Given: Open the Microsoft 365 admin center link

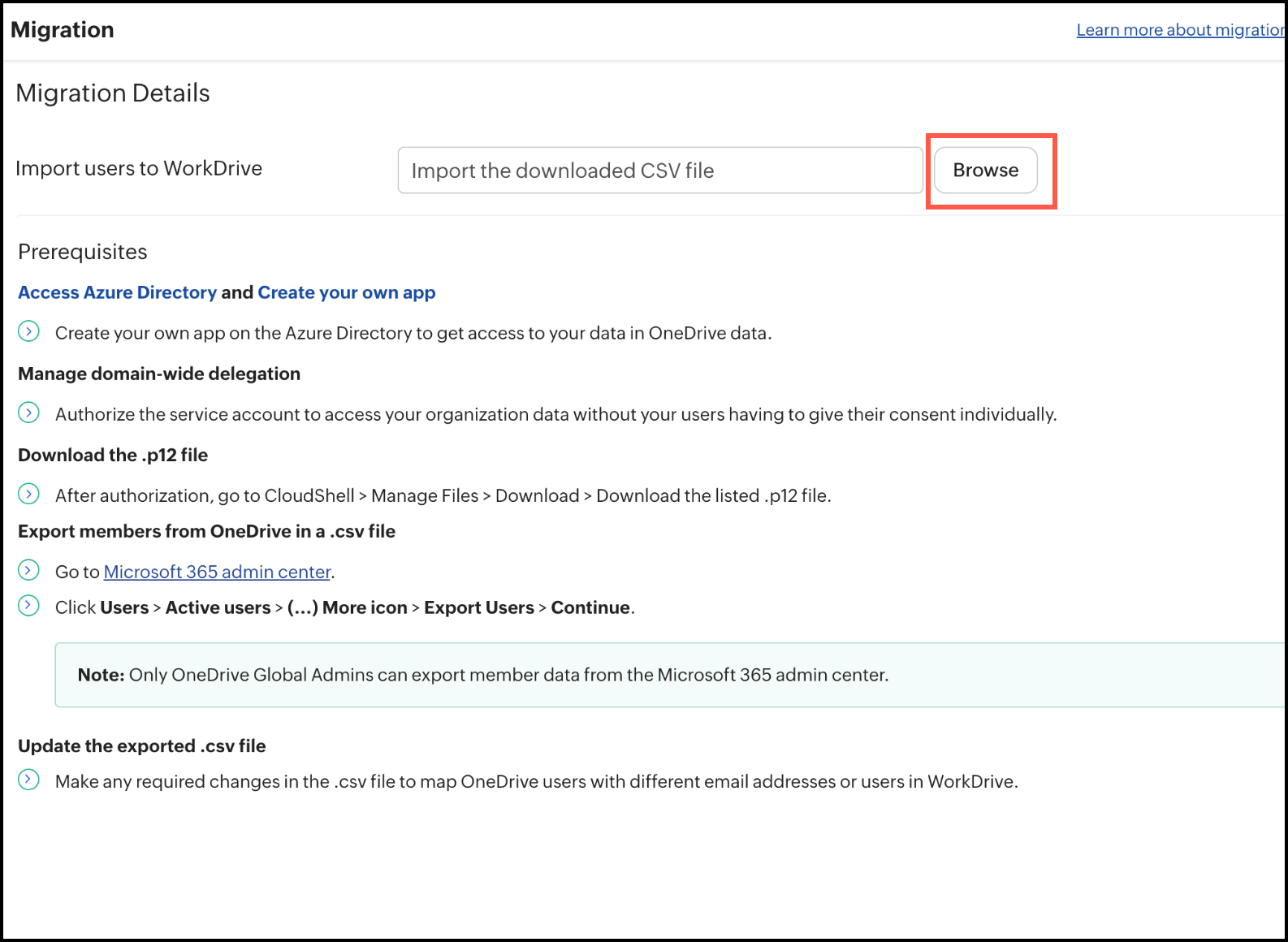Looking at the screenshot, I should [x=217, y=572].
